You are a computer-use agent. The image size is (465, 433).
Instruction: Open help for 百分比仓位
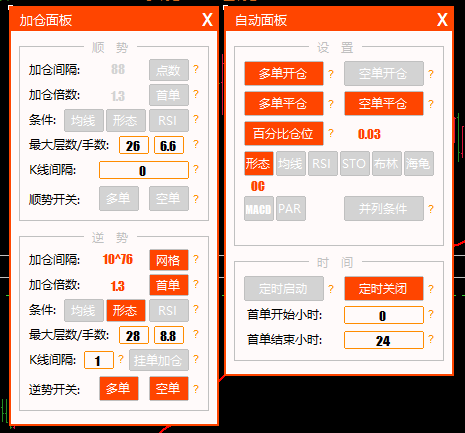[x=331, y=133]
